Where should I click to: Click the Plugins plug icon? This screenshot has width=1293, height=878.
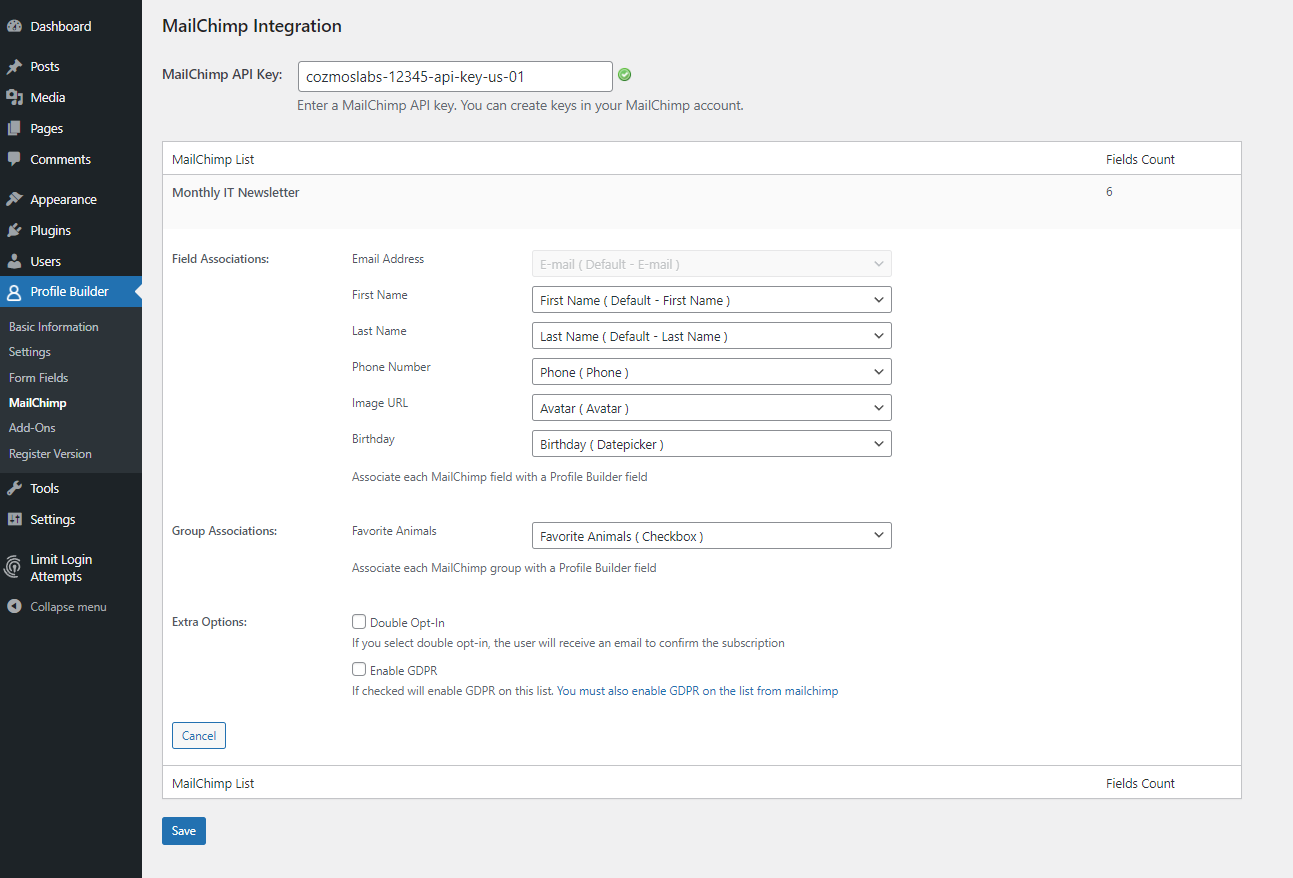tap(14, 230)
